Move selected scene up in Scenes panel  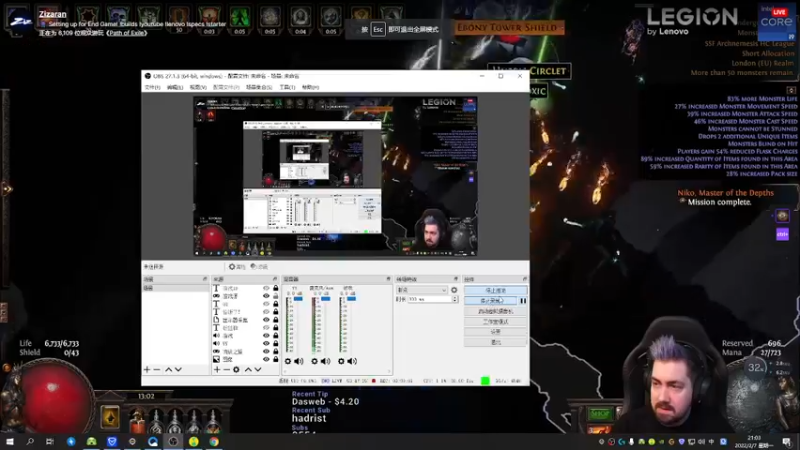[168, 369]
